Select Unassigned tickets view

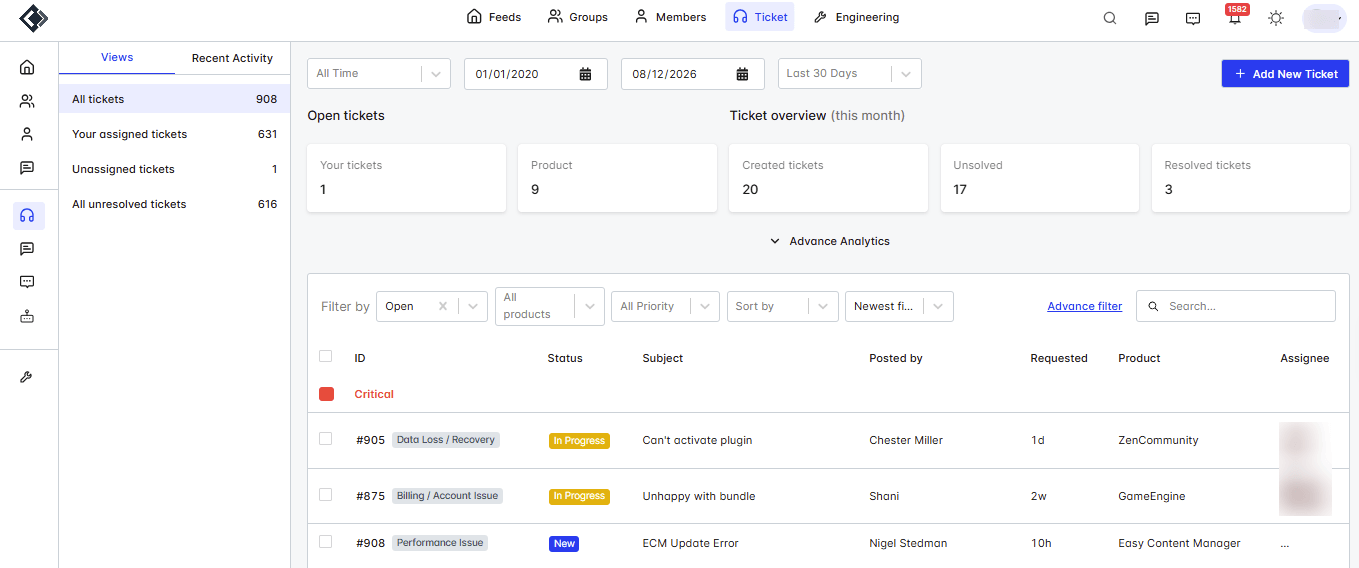coord(175,169)
